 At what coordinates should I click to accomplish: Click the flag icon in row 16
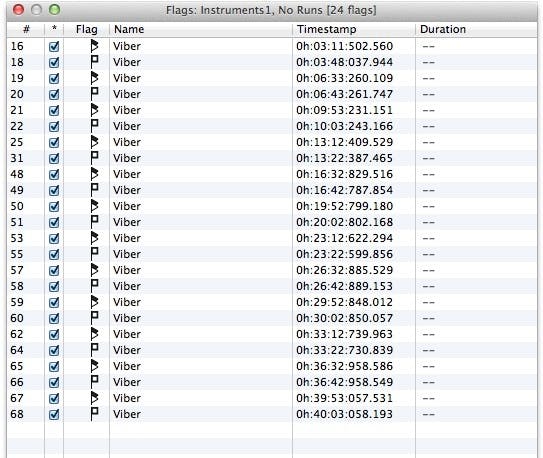(x=94, y=46)
